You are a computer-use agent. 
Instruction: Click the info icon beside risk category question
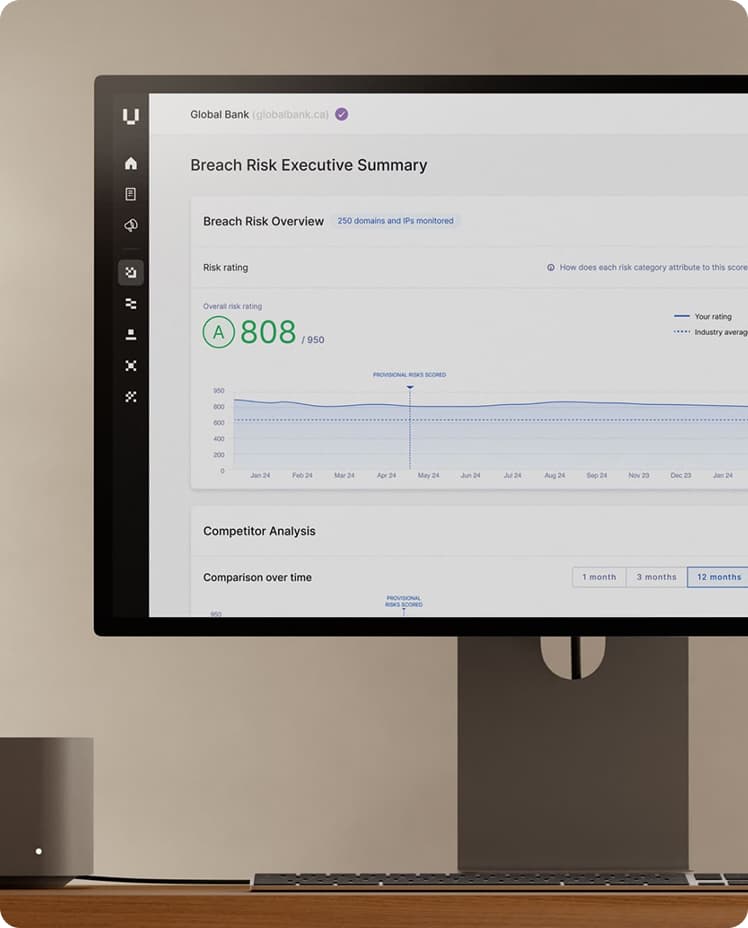550,268
